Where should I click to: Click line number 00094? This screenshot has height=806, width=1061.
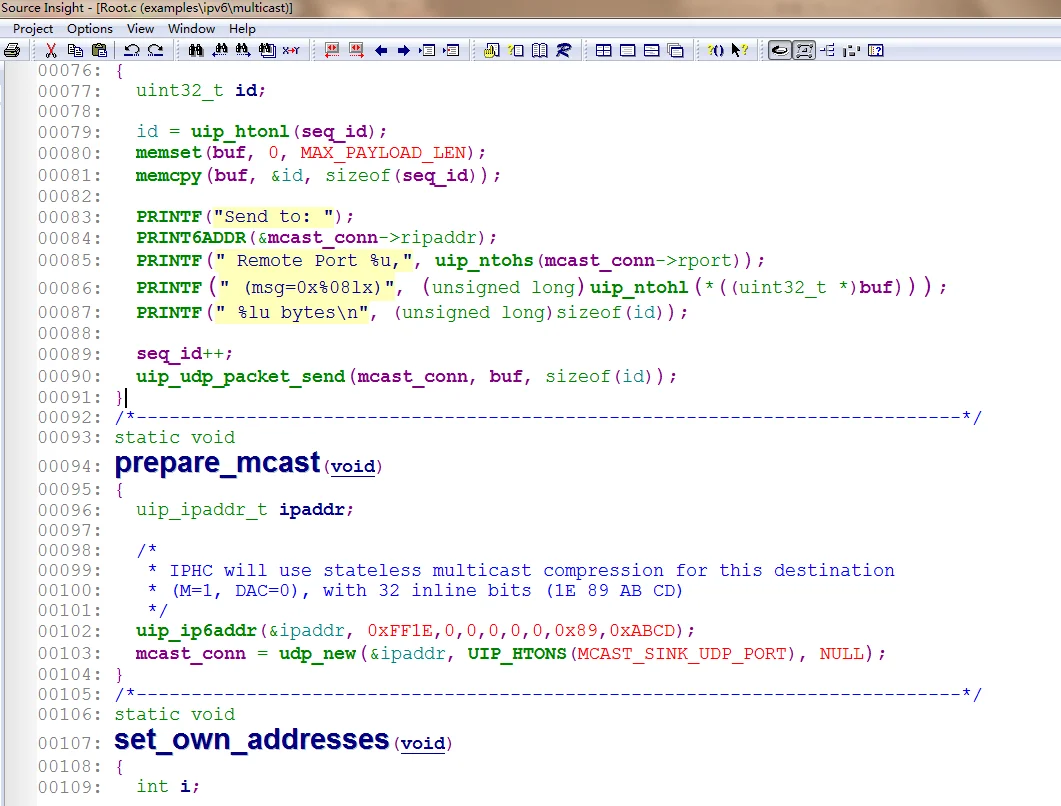[69, 466]
